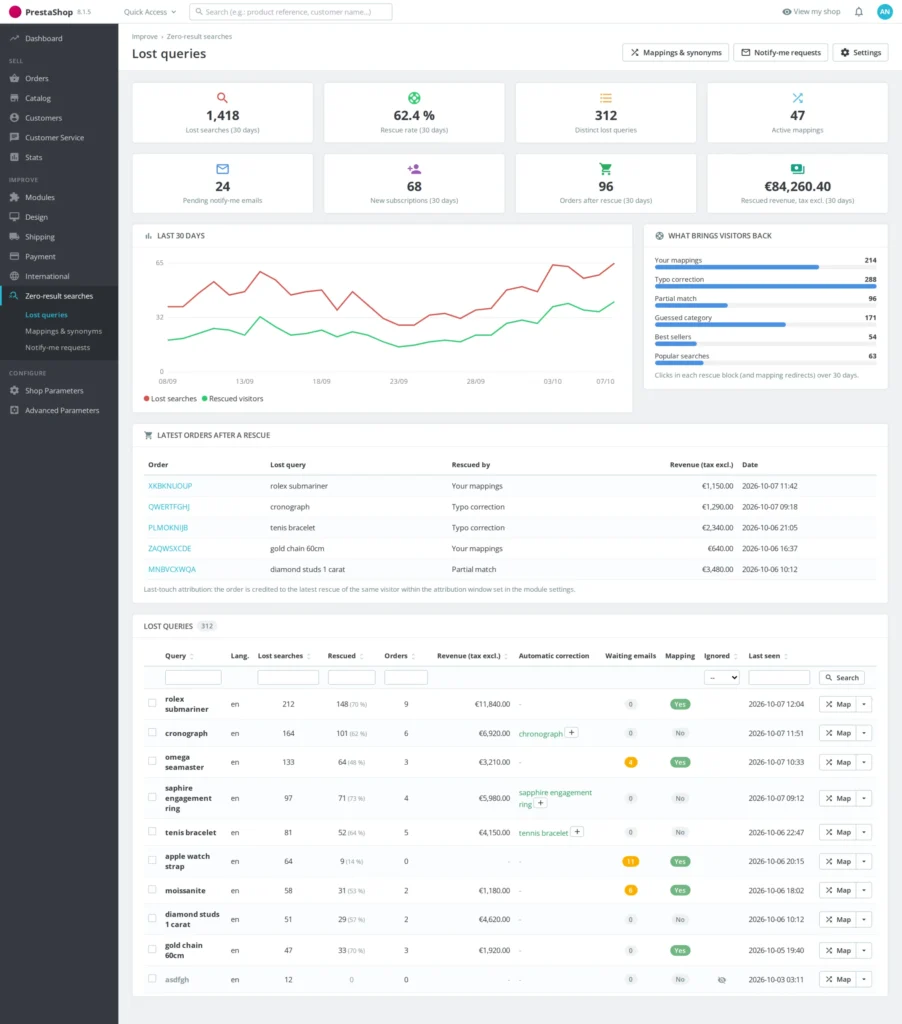The image size is (902, 1024).
Task: Click the active mappings shuffle icon
Action: tap(797, 98)
